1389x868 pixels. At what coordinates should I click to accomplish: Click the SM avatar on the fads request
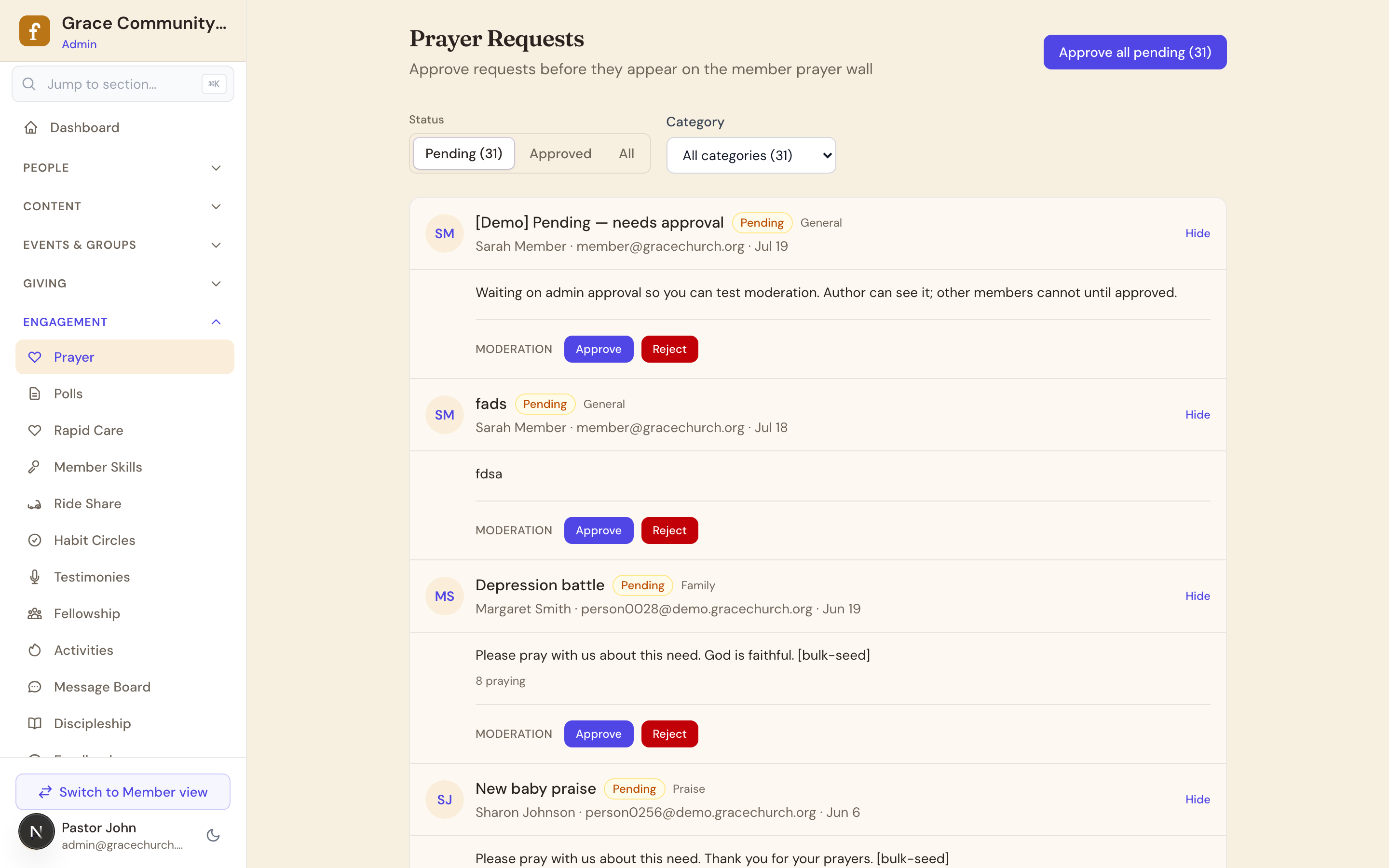tap(444, 415)
